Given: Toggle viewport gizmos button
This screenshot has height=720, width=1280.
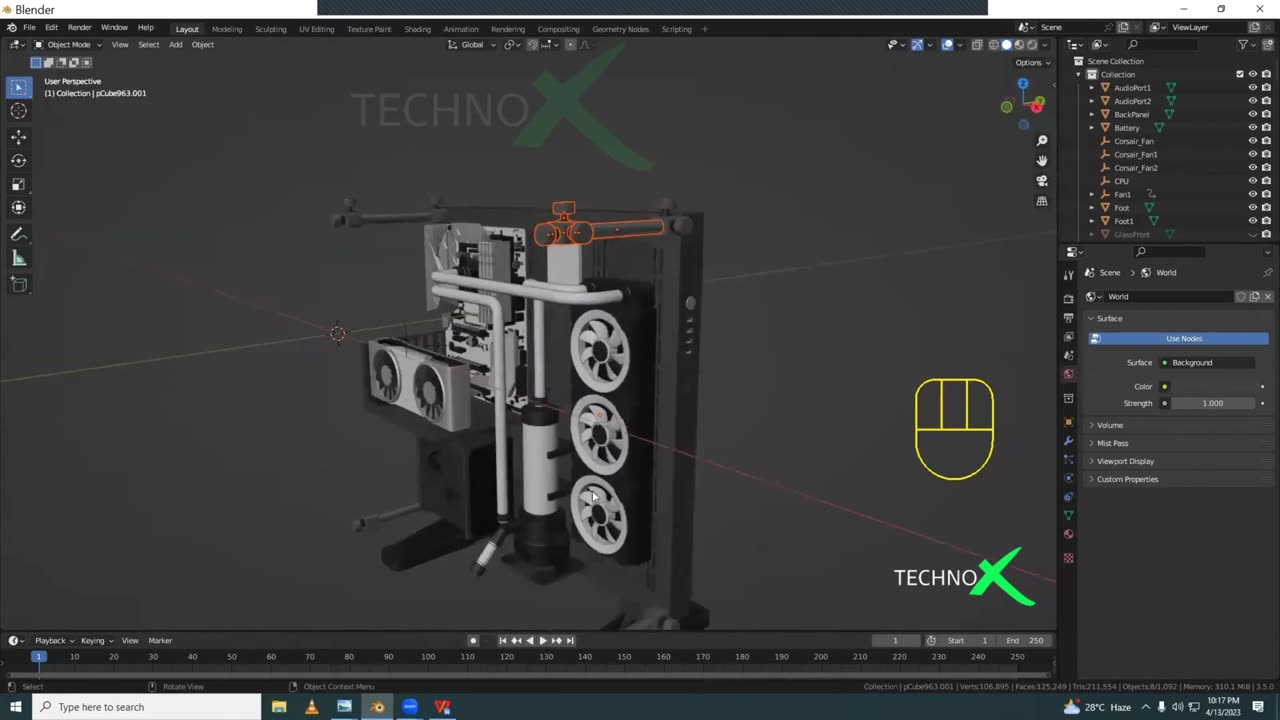Looking at the screenshot, I should tap(917, 44).
